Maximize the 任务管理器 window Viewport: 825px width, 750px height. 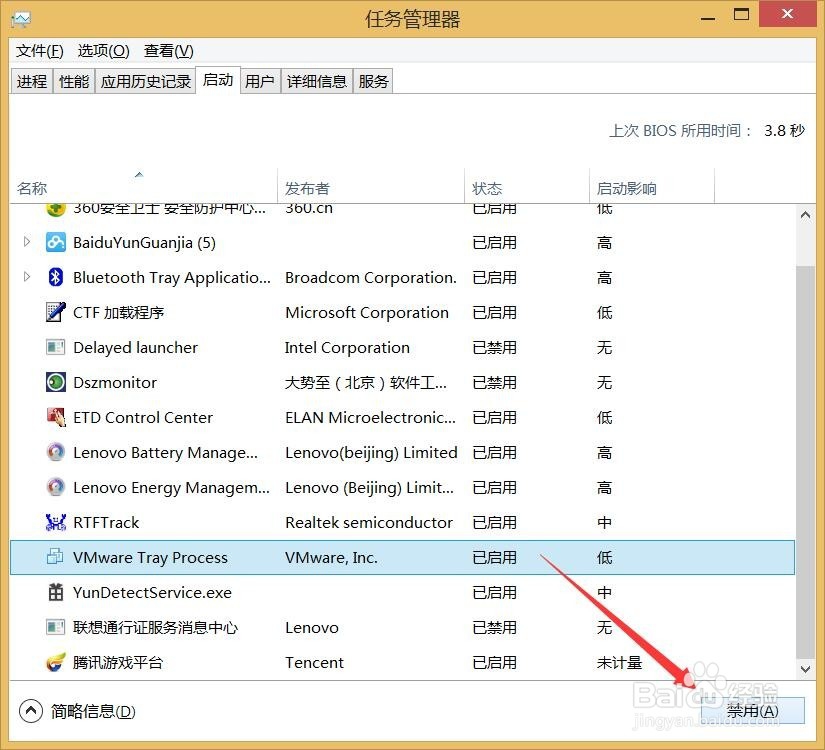click(x=741, y=15)
